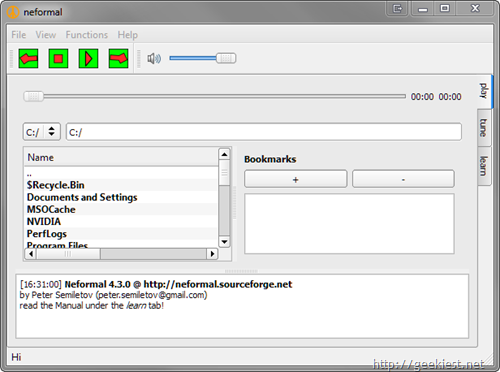Close the neformal window

tap(475, 8)
